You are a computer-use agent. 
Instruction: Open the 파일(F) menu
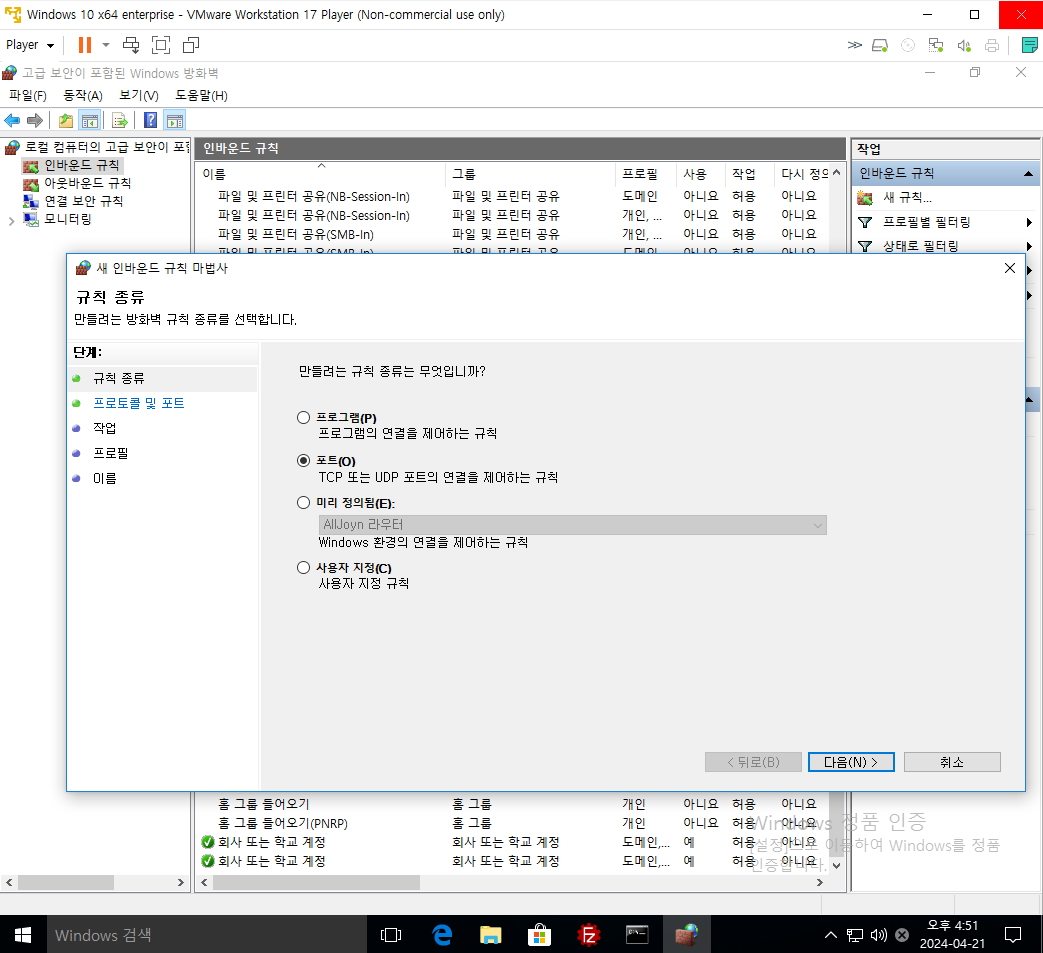point(28,96)
